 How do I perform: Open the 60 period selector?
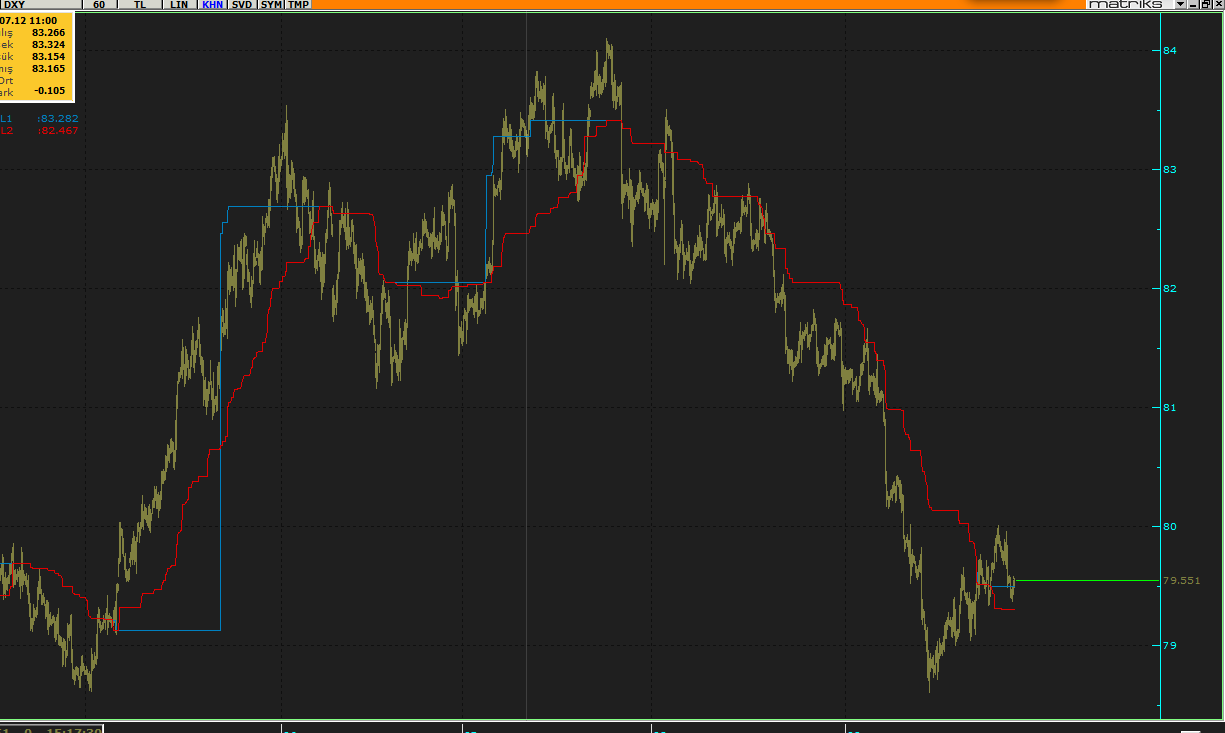coord(98,5)
